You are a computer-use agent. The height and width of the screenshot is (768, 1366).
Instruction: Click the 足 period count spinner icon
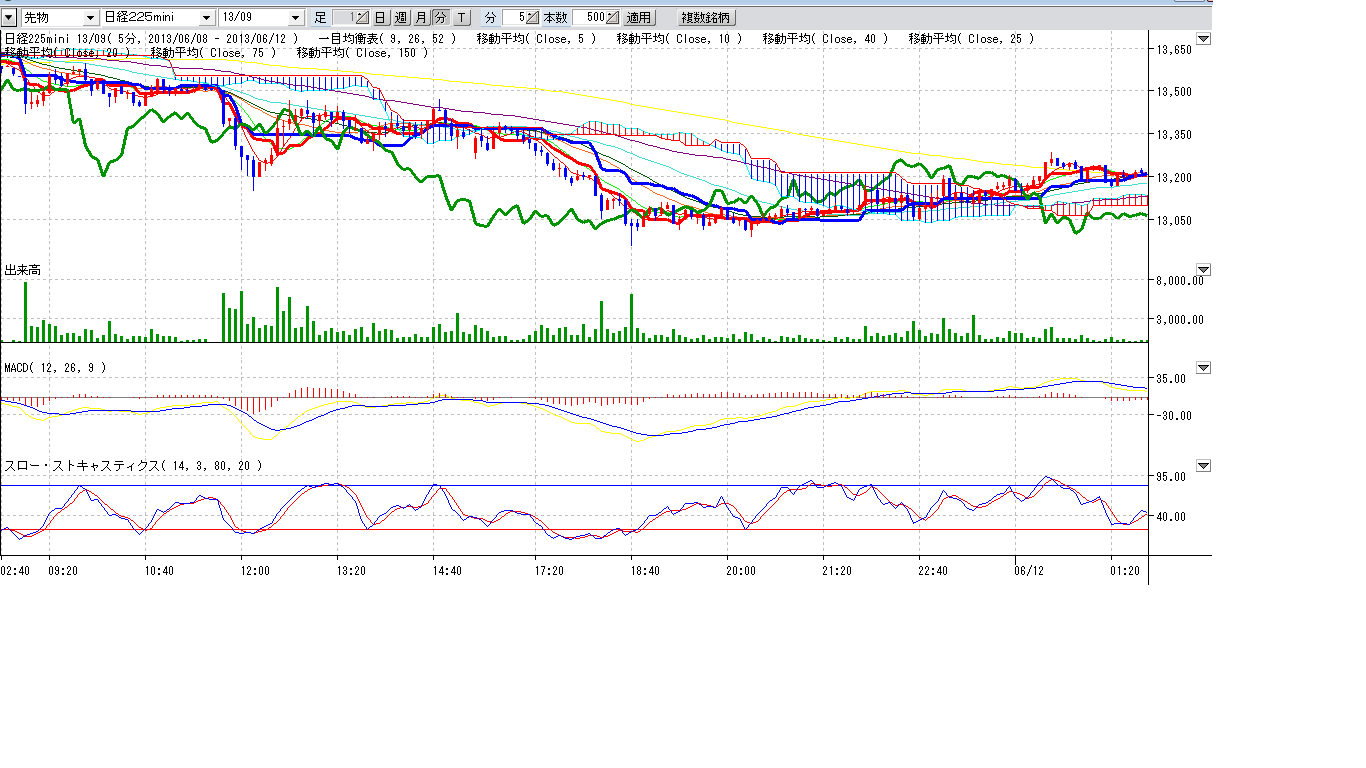[x=362, y=18]
